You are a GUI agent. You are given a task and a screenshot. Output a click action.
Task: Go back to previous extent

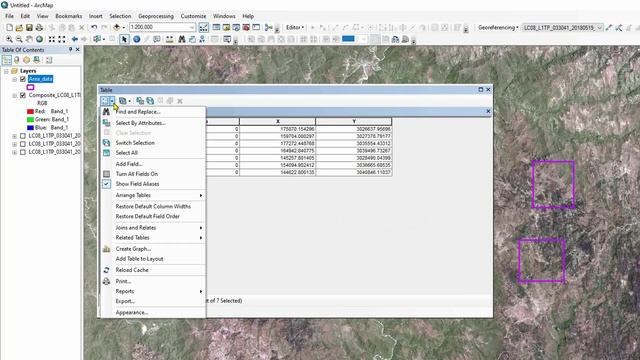click(74, 39)
